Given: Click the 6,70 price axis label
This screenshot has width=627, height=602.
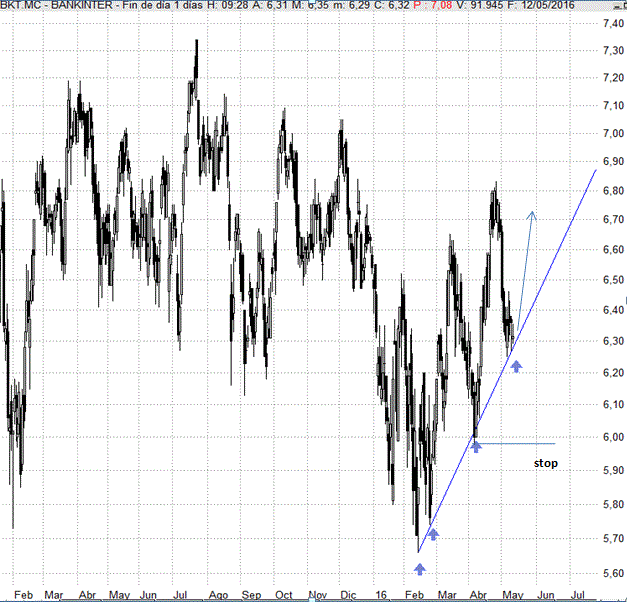Looking at the screenshot, I should pyautogui.click(x=613, y=219).
